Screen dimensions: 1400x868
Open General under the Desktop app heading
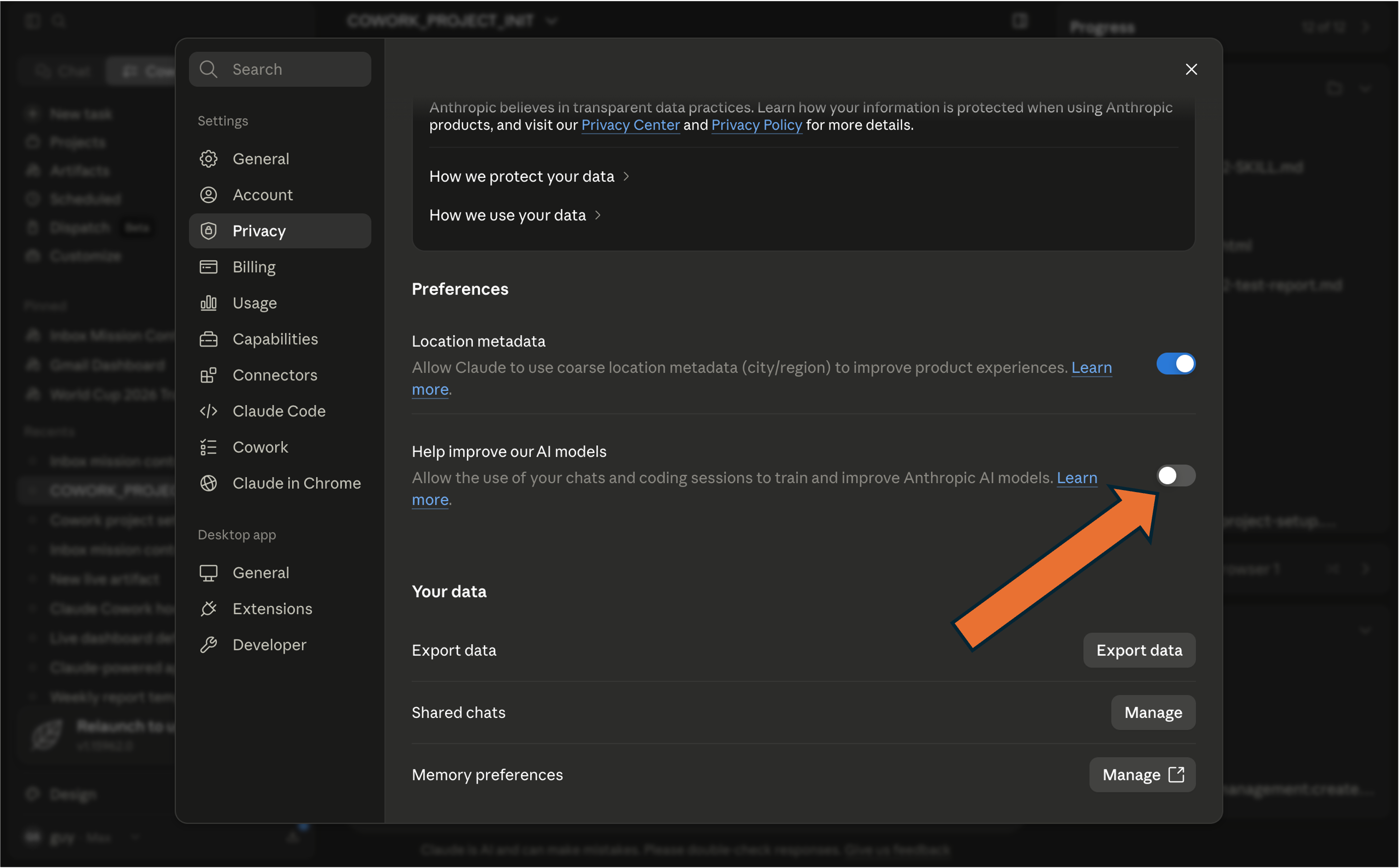click(280, 573)
